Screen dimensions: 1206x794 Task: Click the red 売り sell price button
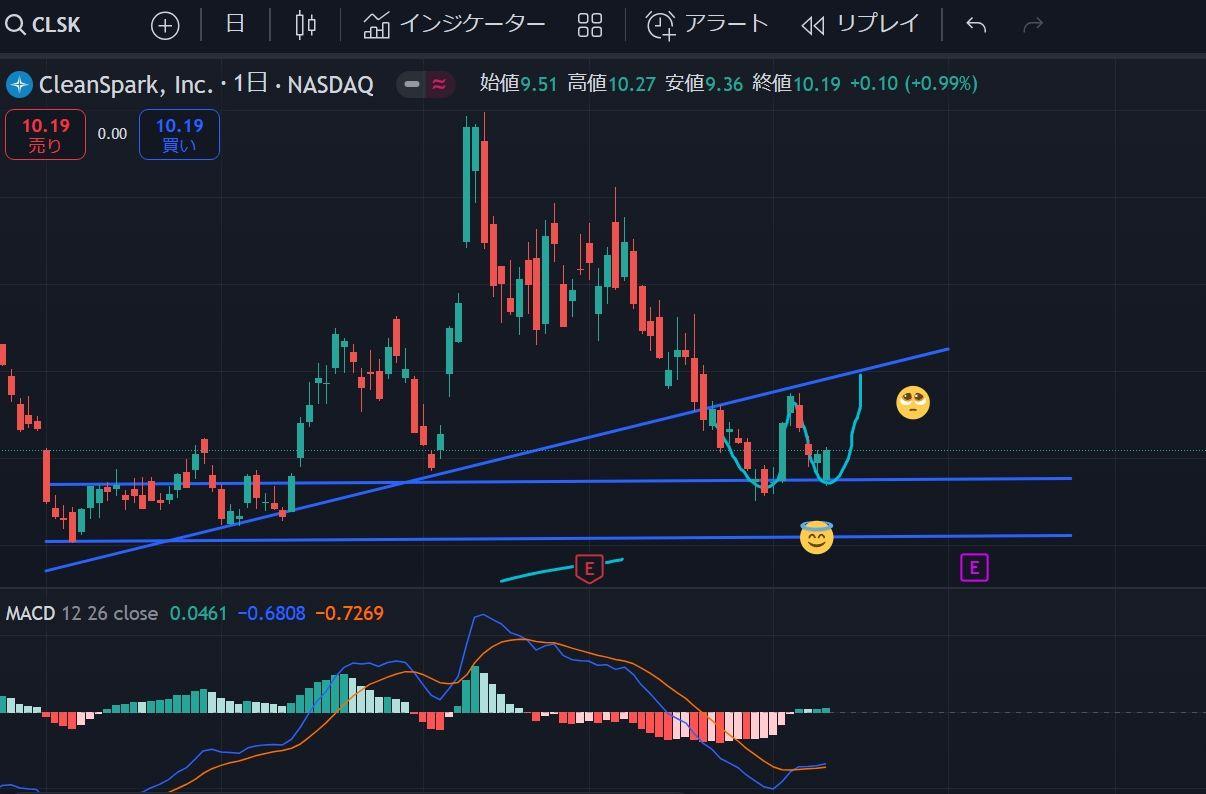coord(45,135)
